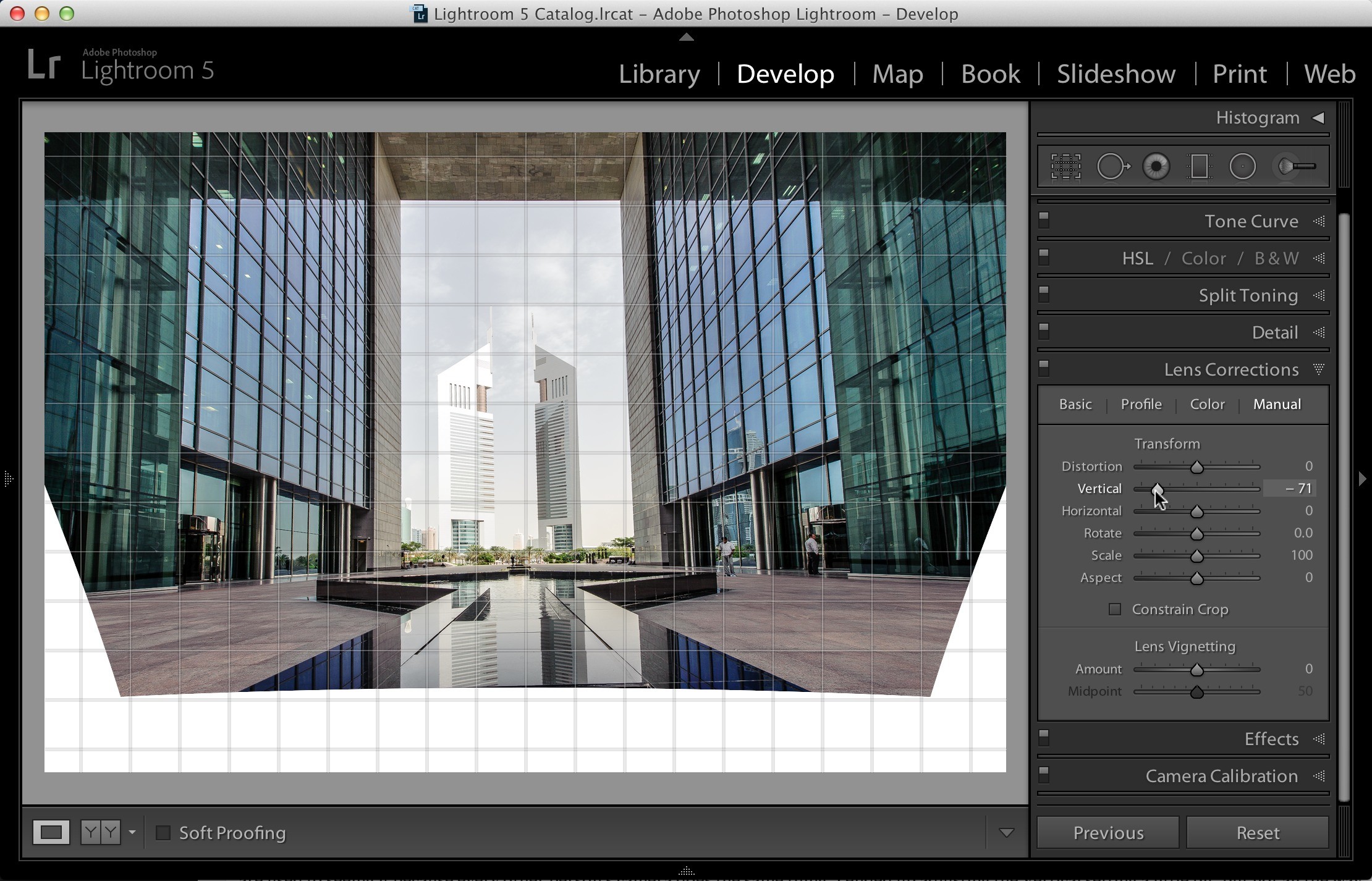Viewport: 1372px width, 881px height.
Task: Click the Vertical value field showing -71
Action: tap(1290, 489)
